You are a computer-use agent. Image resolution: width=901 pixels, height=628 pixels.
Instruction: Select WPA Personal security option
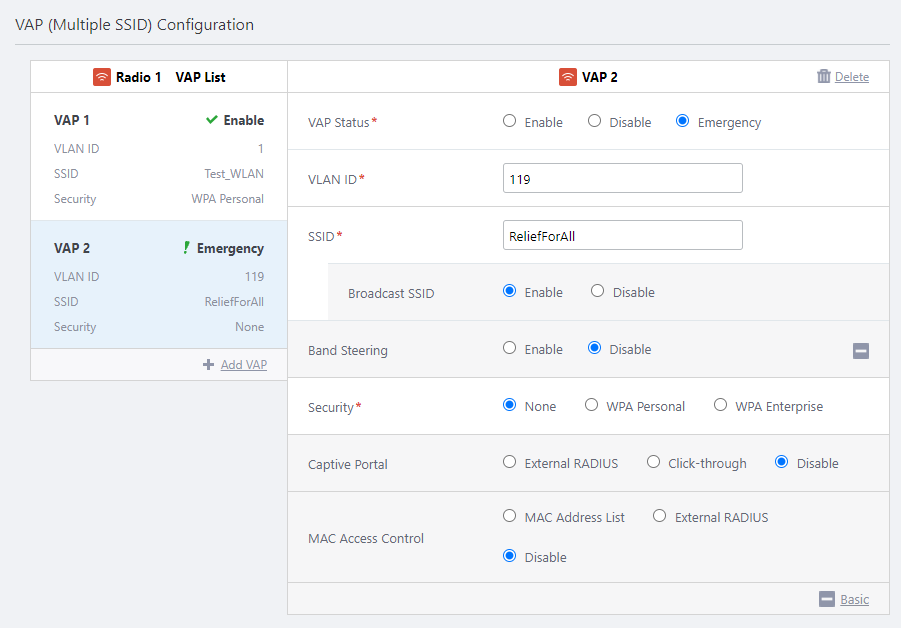point(592,406)
